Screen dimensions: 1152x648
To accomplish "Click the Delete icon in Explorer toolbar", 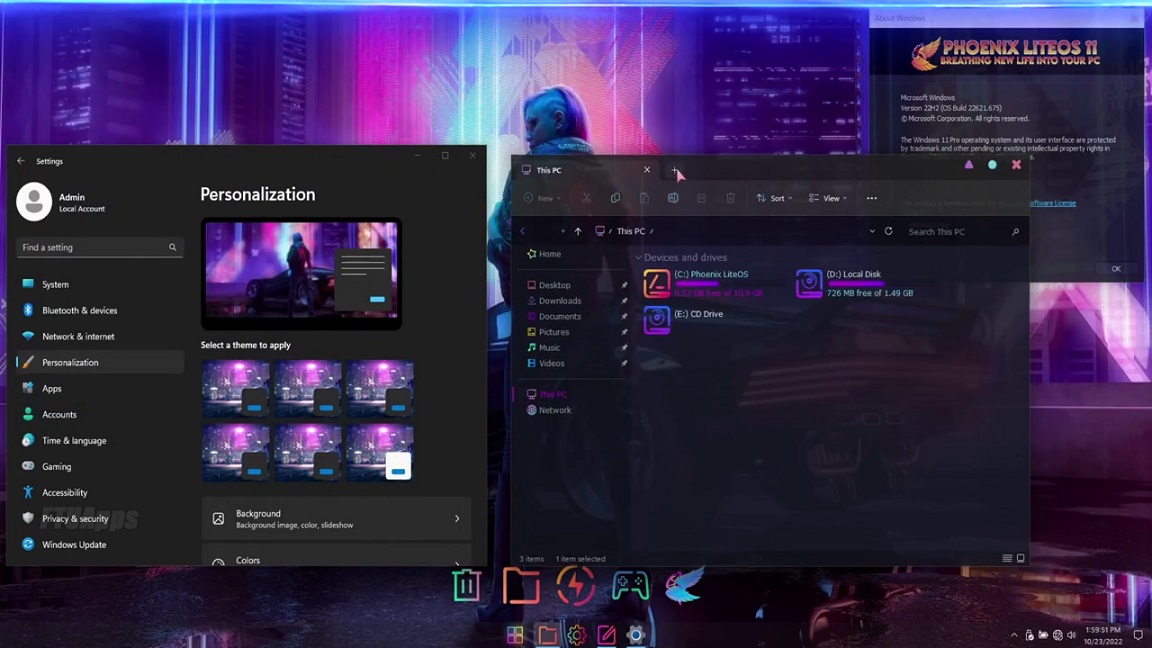I will click(730, 198).
